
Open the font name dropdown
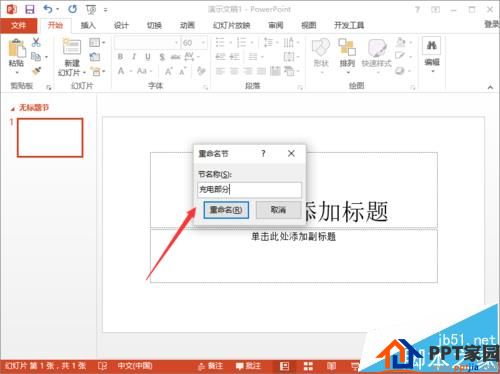[176, 43]
